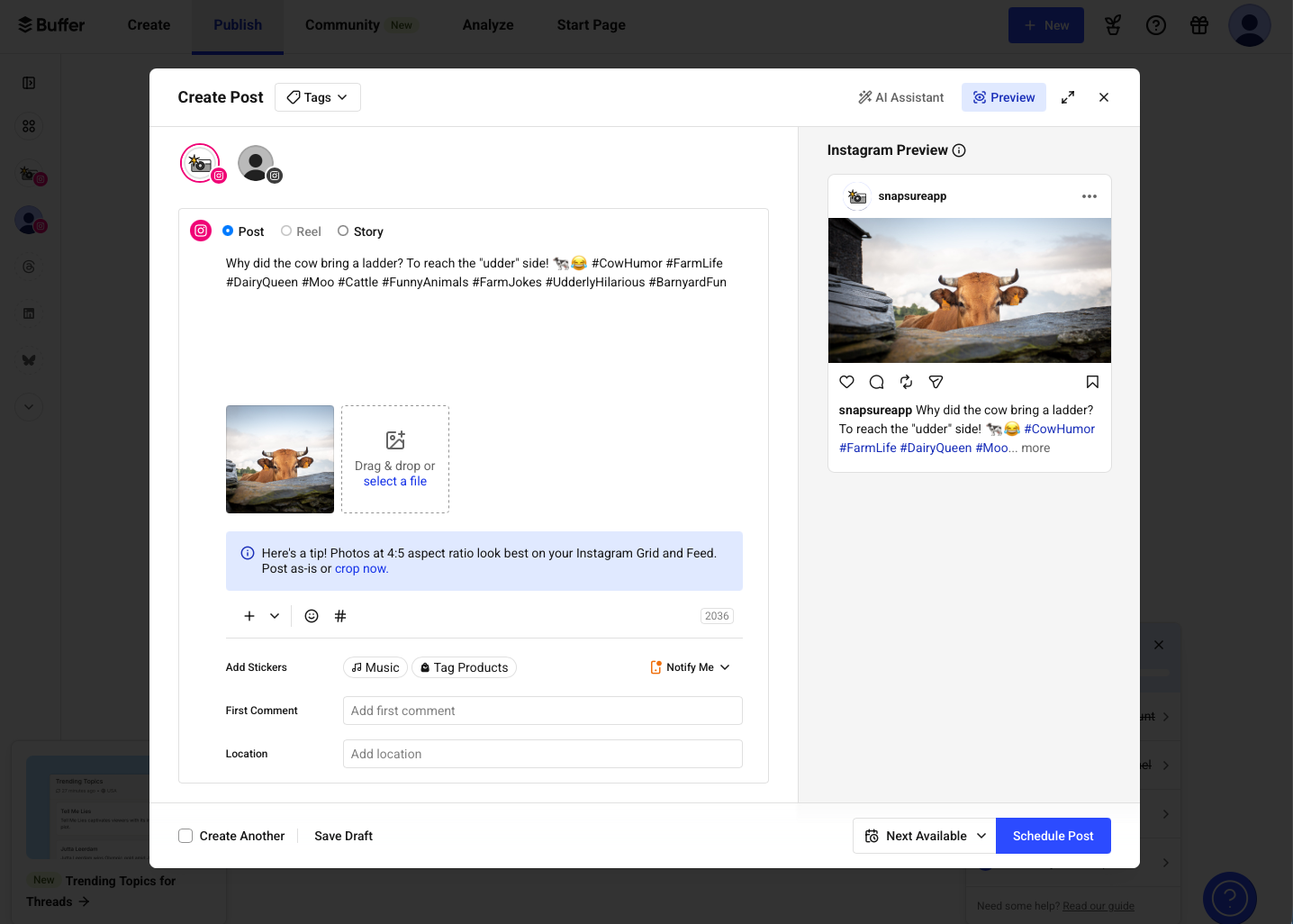Viewport: 1293px width, 924px height.
Task: Switch to the Analyze tab
Action: [x=488, y=25]
